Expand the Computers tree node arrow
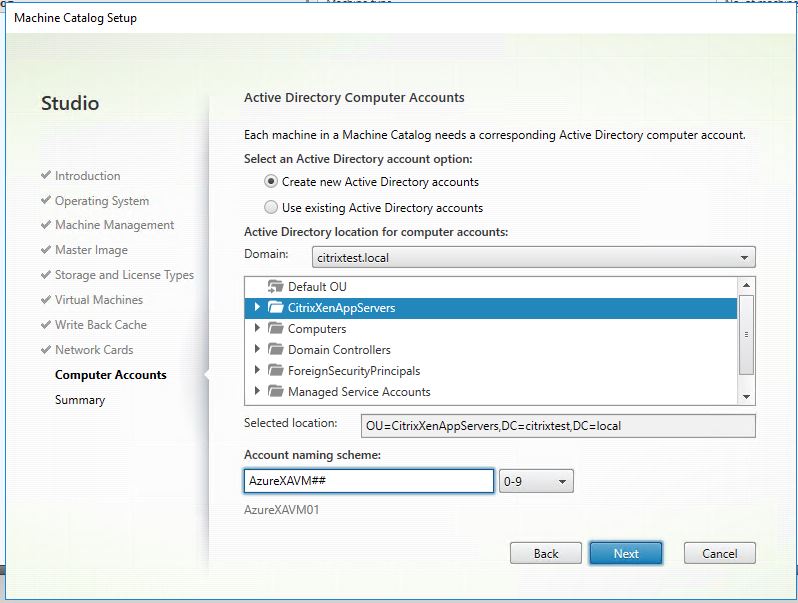This screenshot has height=603, width=798. (x=257, y=329)
